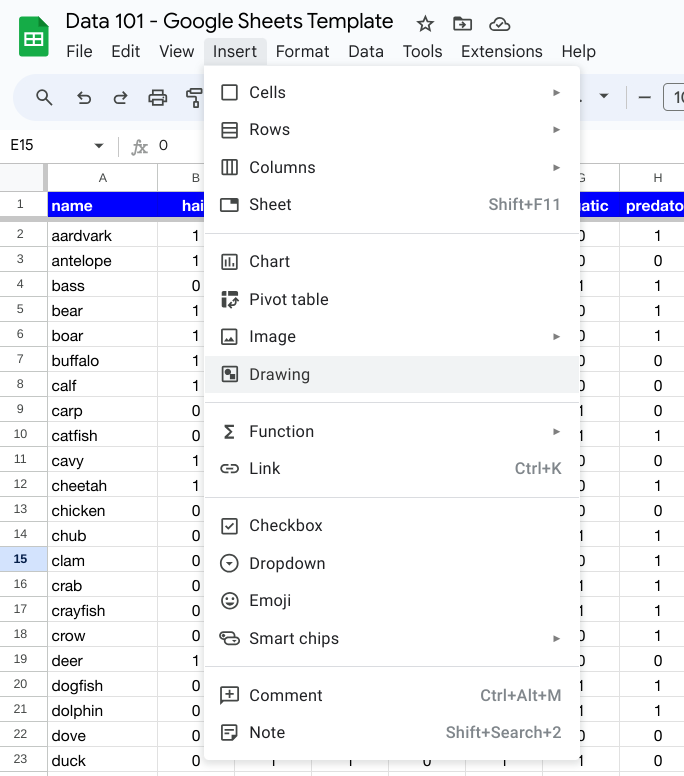Insert a Dropdown from the menu
The image size is (684, 776).
287,563
